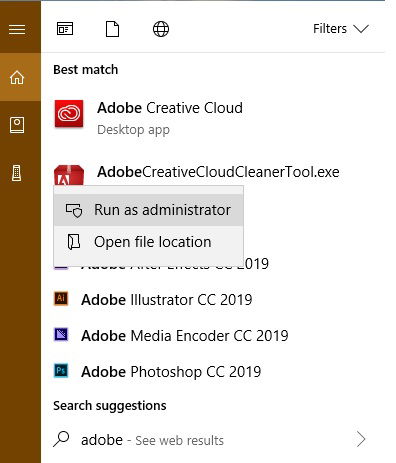The width and height of the screenshot is (396, 463).
Task: Click the Adobe Creative Cloud red icon
Action: coord(69,114)
